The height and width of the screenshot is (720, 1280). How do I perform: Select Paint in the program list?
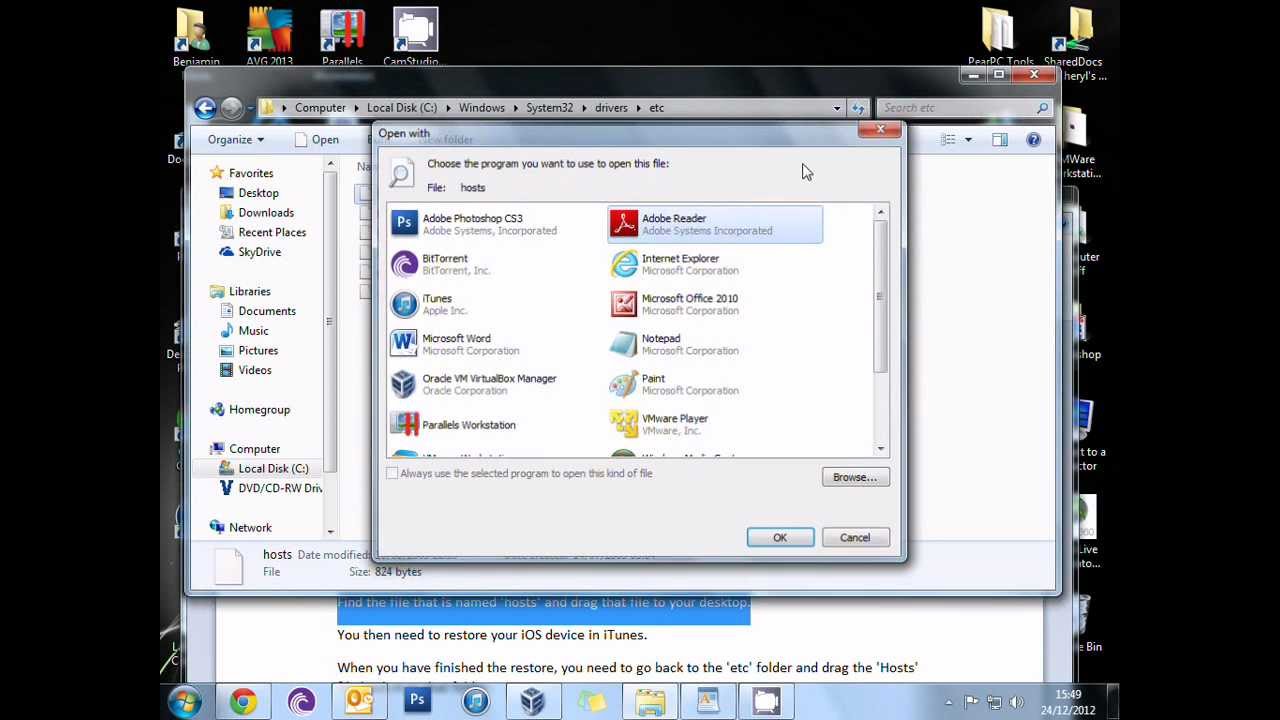pos(715,384)
